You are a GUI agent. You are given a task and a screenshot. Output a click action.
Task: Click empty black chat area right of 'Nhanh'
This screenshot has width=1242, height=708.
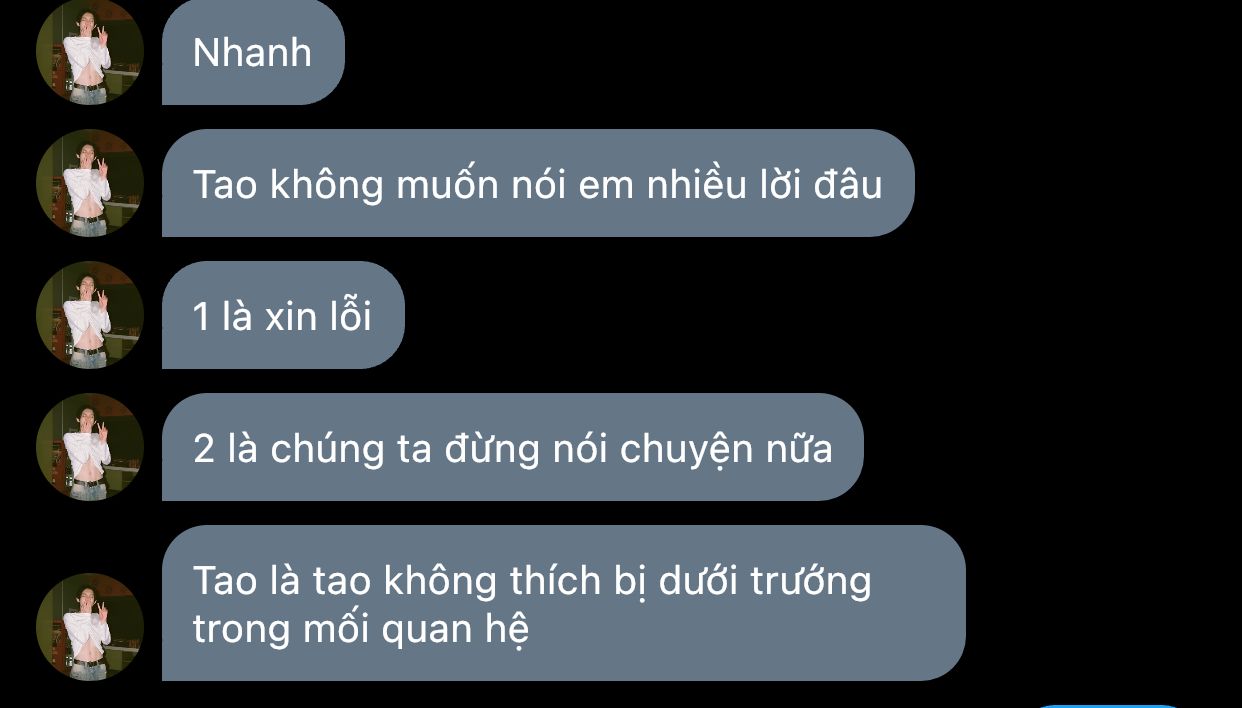790,52
